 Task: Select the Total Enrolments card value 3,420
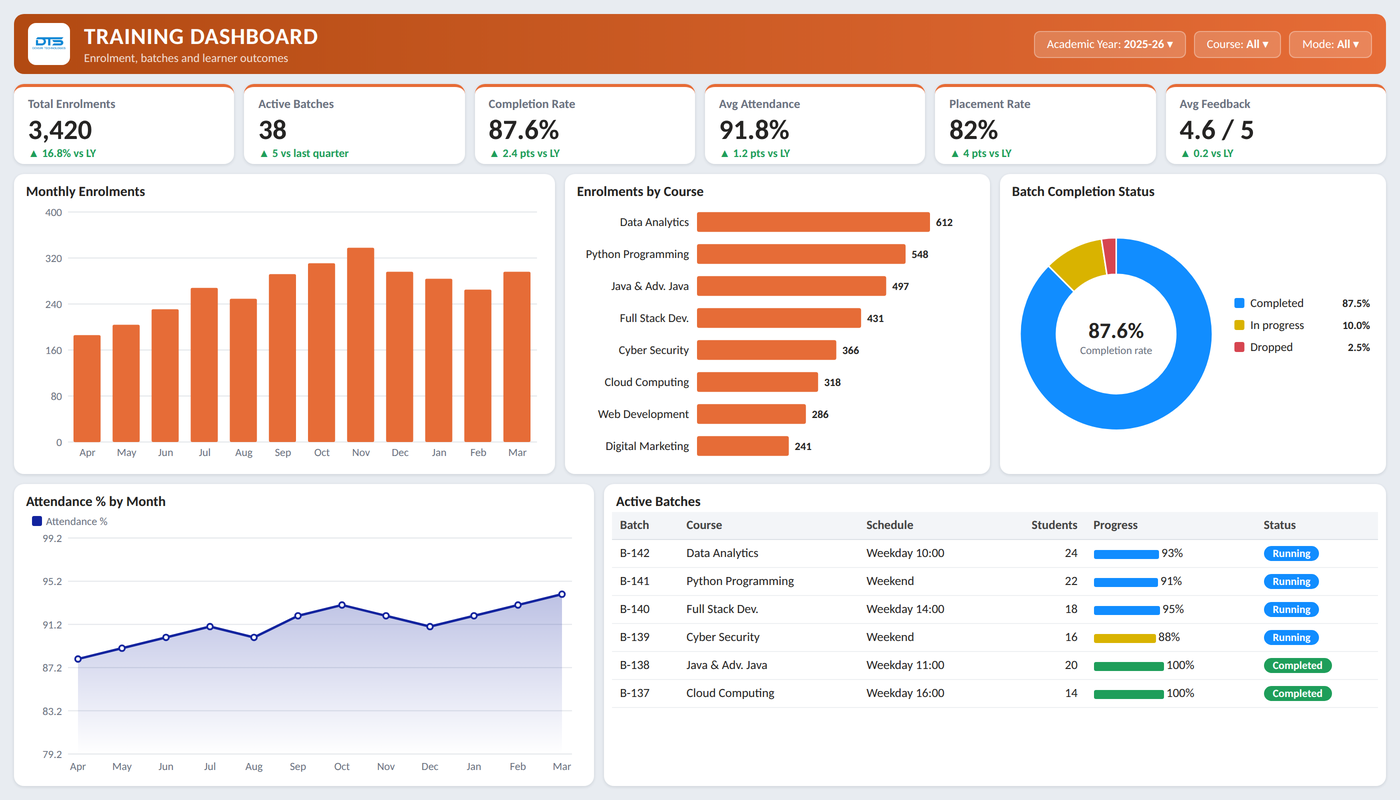(60, 130)
